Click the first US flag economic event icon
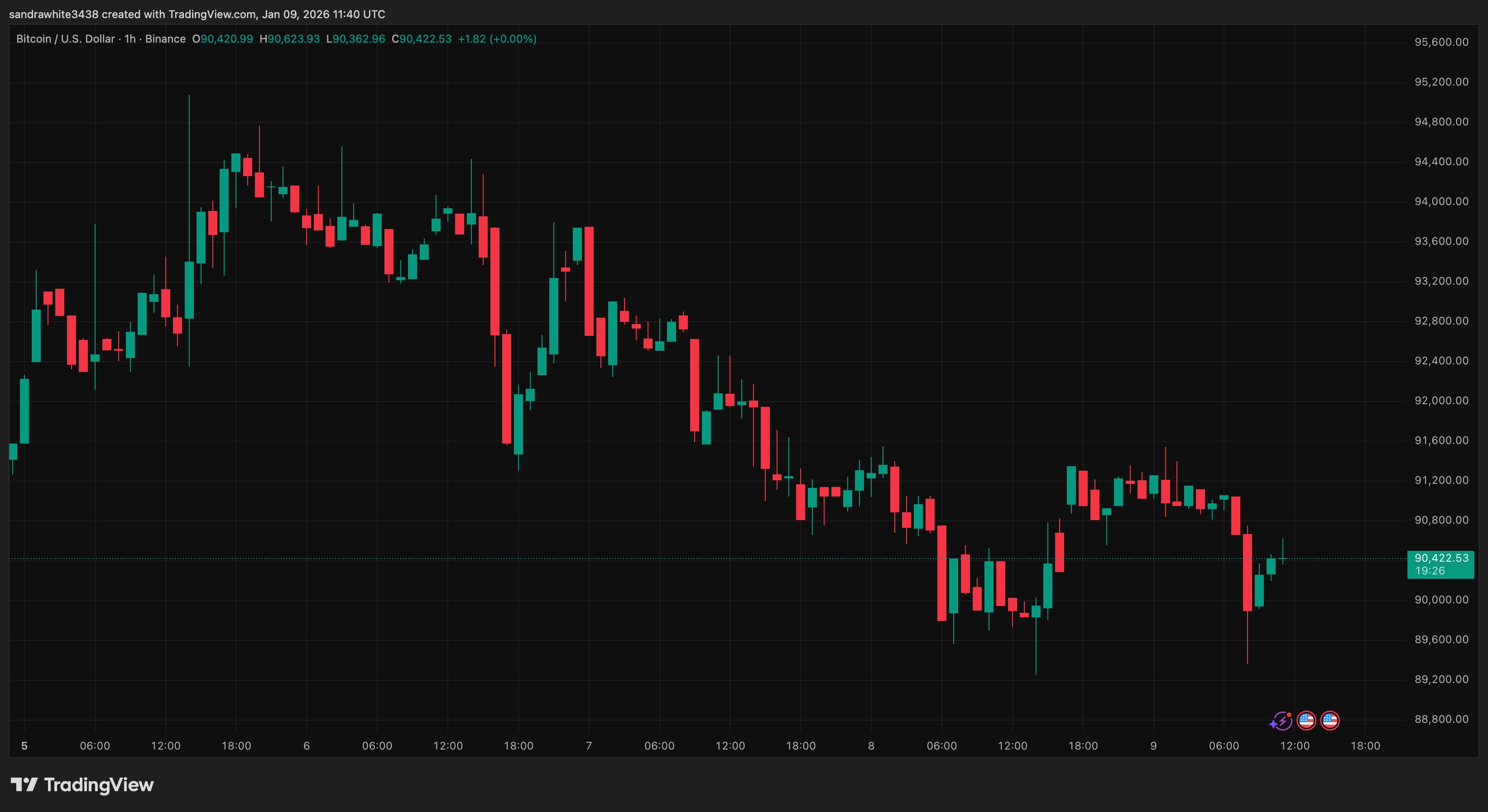 click(x=1306, y=720)
